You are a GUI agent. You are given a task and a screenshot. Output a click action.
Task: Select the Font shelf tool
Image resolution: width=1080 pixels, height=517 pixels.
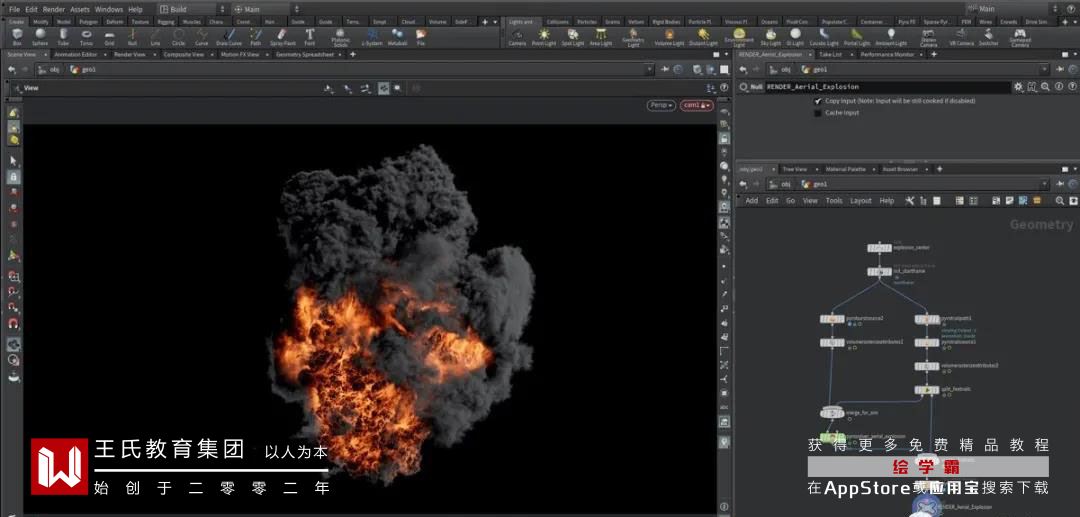click(x=310, y=36)
